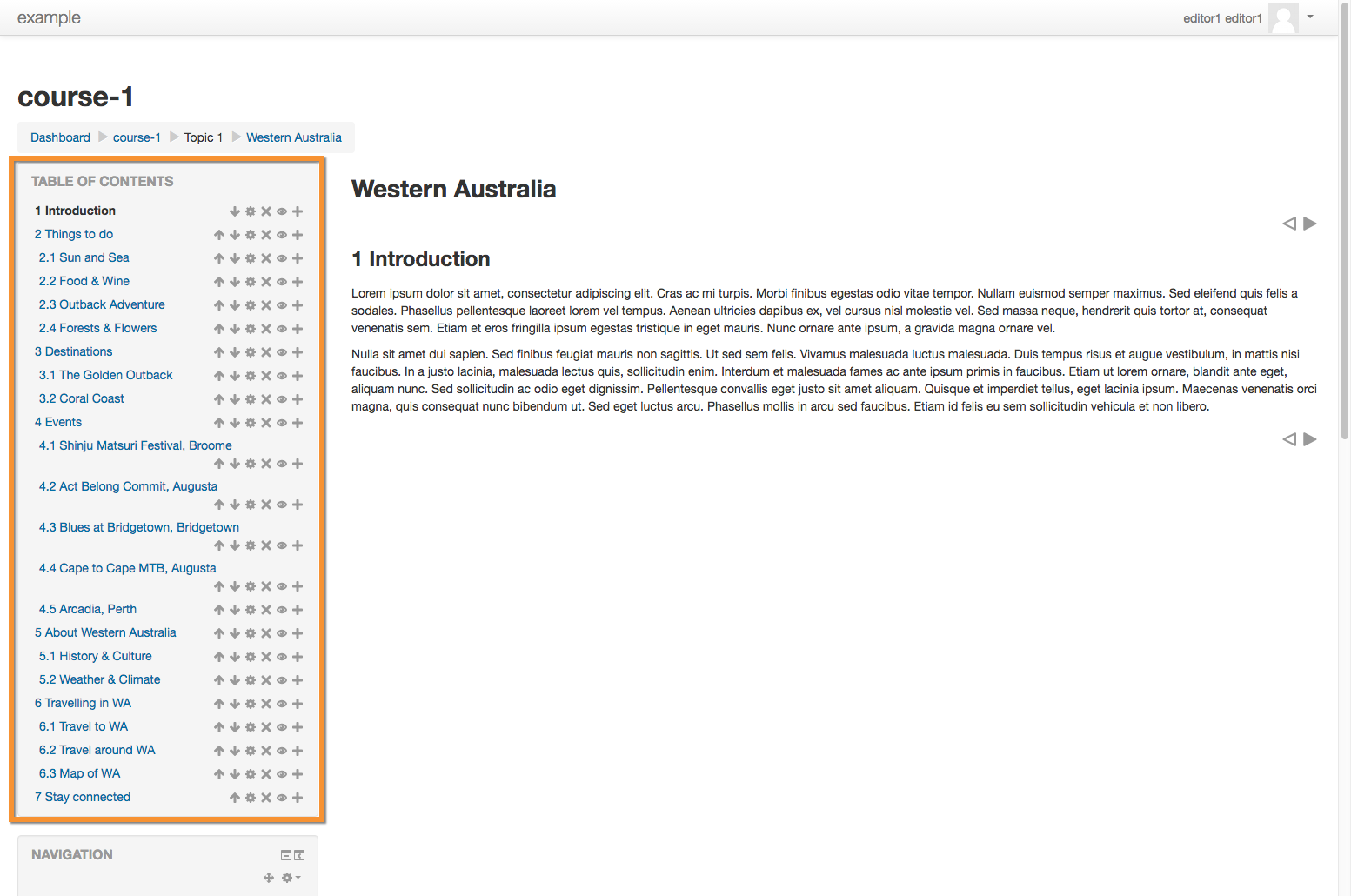Open chapter 7 Stay connected
Screen dimensions: 1351x896
83,797
